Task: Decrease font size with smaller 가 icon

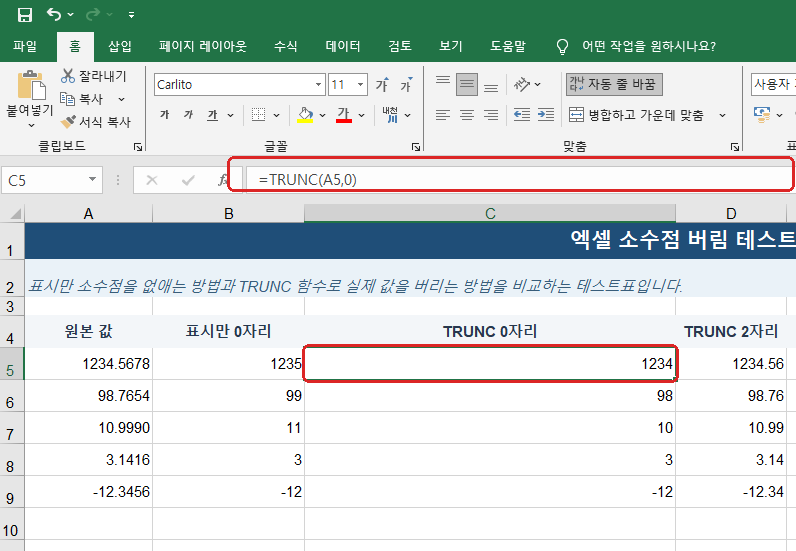Action: [406, 84]
